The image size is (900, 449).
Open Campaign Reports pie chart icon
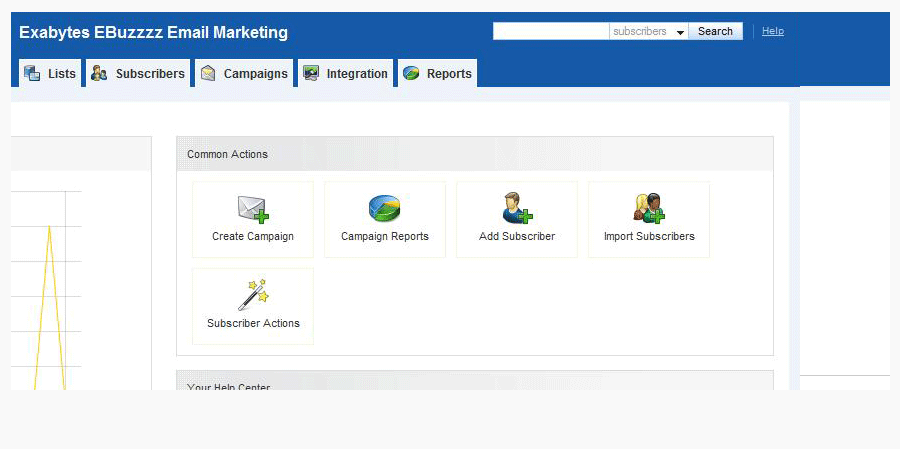pyautogui.click(x=385, y=208)
